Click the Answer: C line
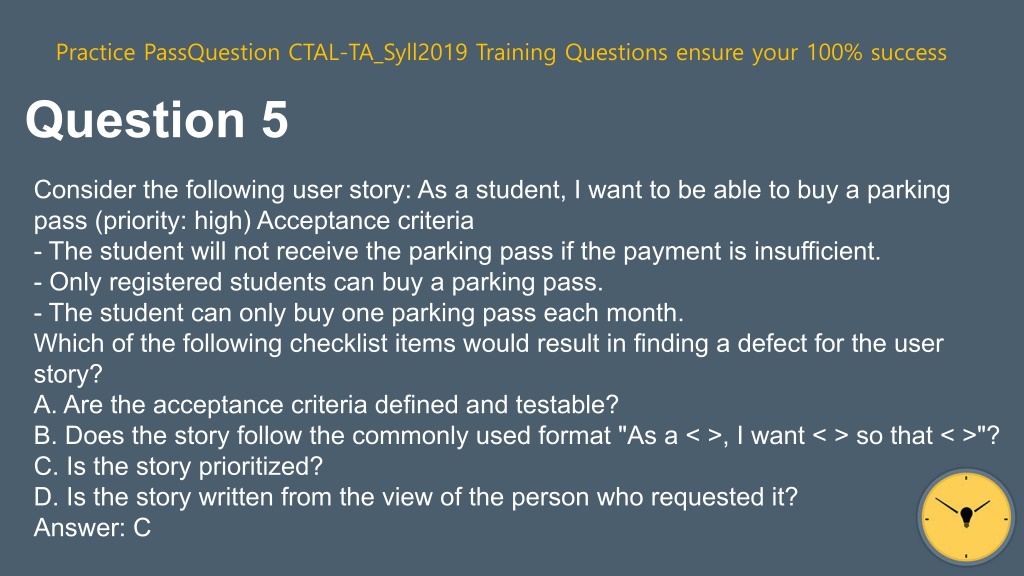Screen dimensions: 1024x576 tap(92, 528)
